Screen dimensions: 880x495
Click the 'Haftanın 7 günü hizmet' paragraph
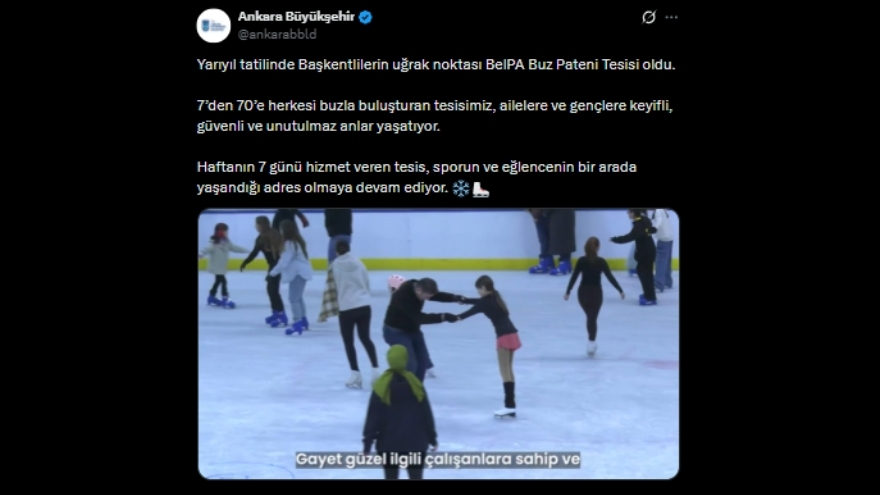417,177
